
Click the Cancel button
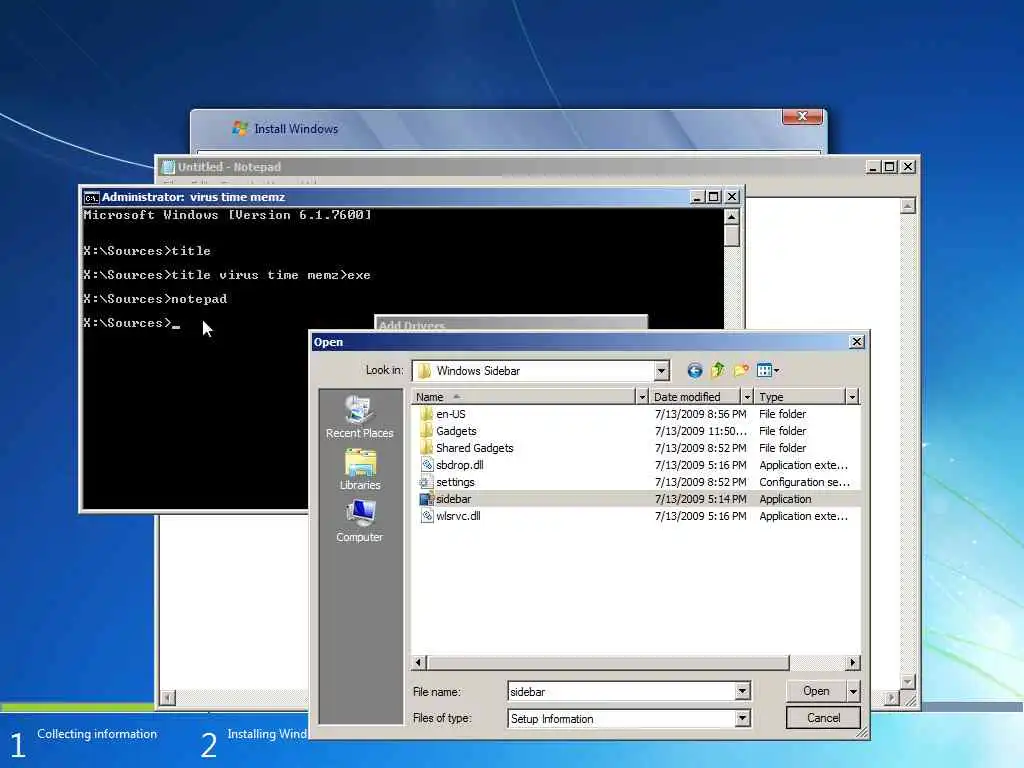click(823, 718)
